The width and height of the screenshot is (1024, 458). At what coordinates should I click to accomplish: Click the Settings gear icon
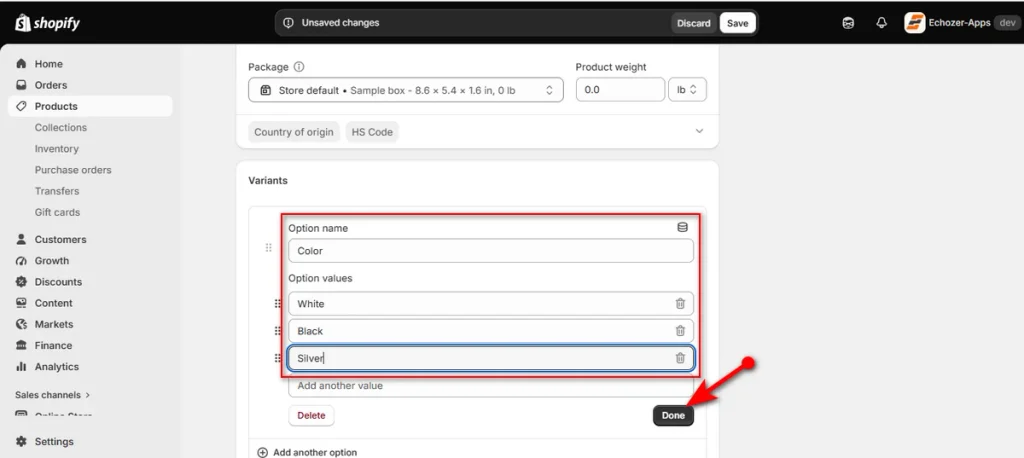[x=22, y=441]
